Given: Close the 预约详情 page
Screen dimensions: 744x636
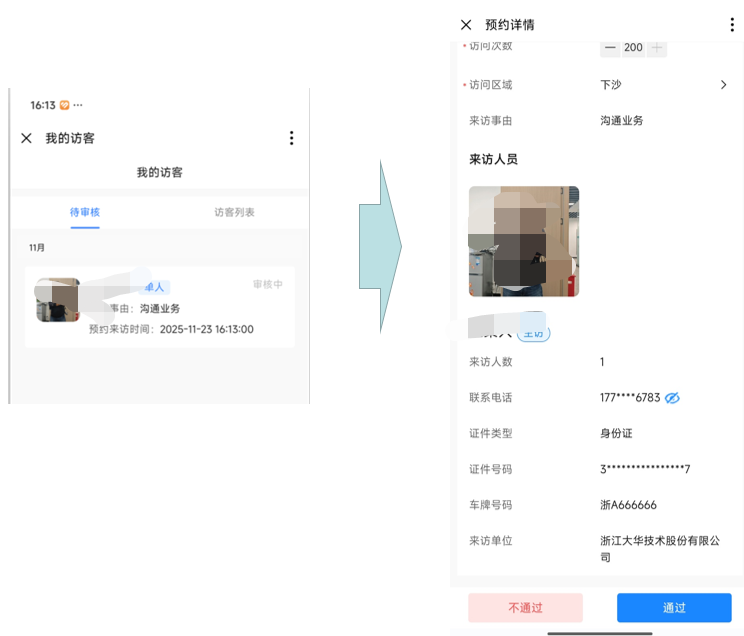Looking at the screenshot, I should tap(466, 25).
